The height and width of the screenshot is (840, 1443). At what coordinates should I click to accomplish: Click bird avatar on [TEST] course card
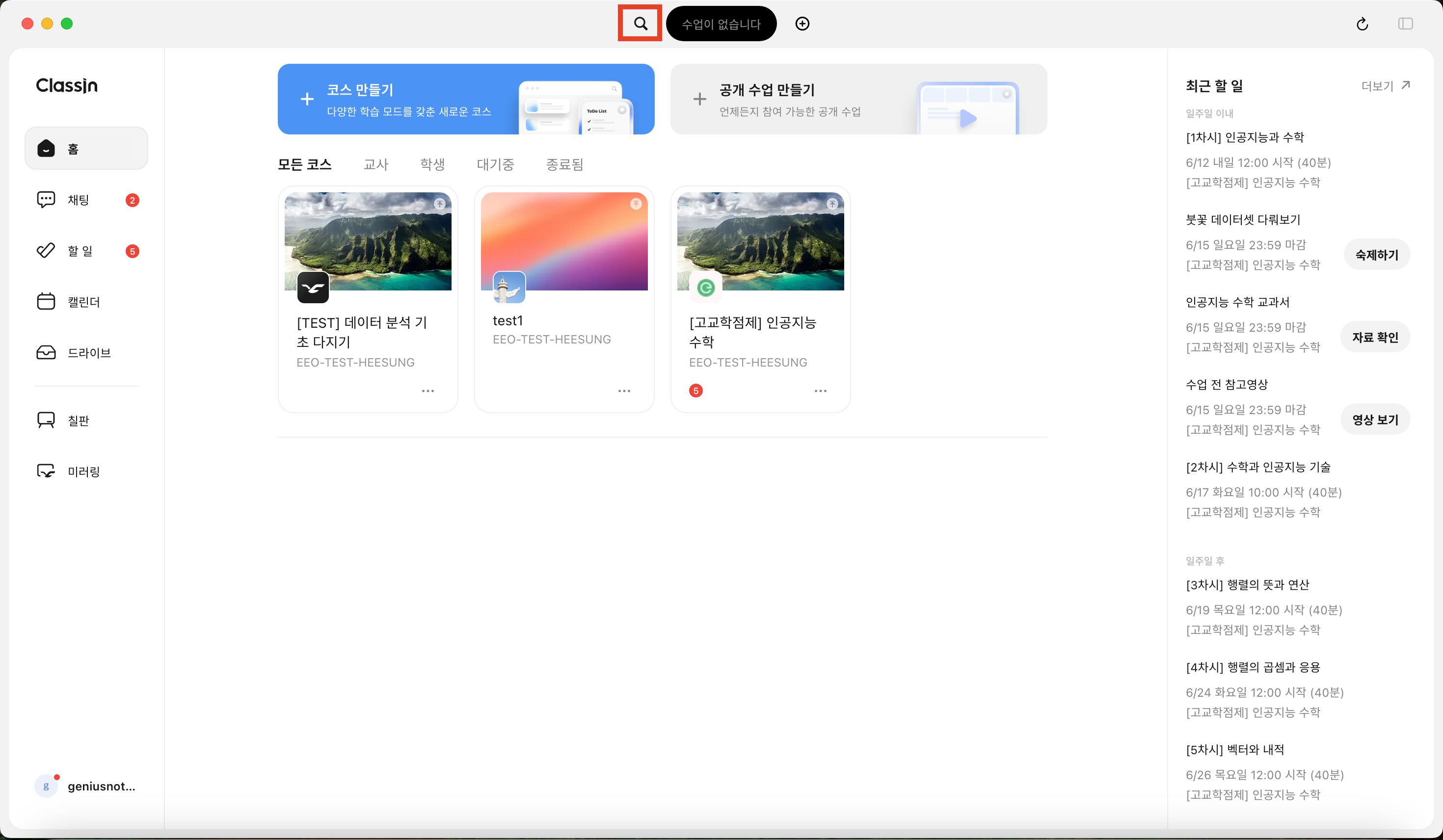[x=313, y=288]
